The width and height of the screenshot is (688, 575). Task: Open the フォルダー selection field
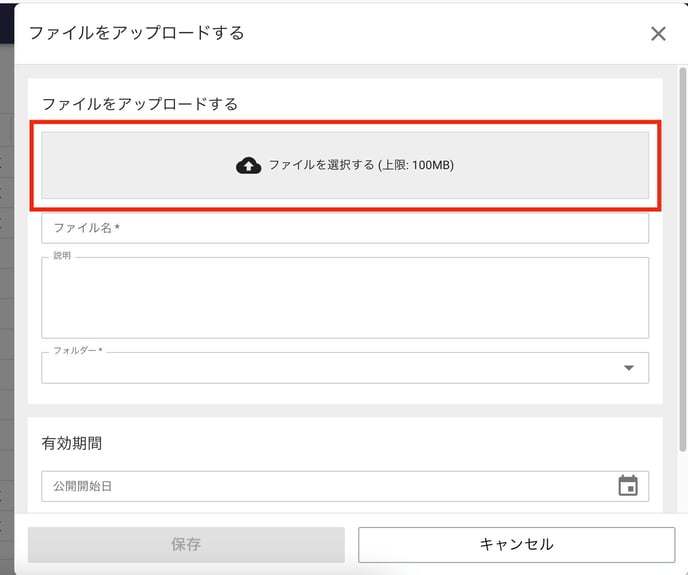pyautogui.click(x=345, y=368)
